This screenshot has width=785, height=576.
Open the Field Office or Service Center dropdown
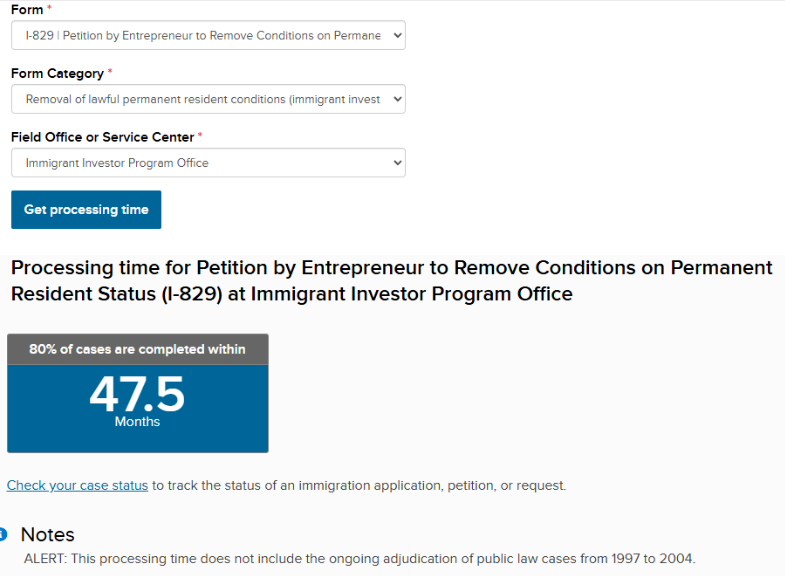pyautogui.click(x=200, y=162)
